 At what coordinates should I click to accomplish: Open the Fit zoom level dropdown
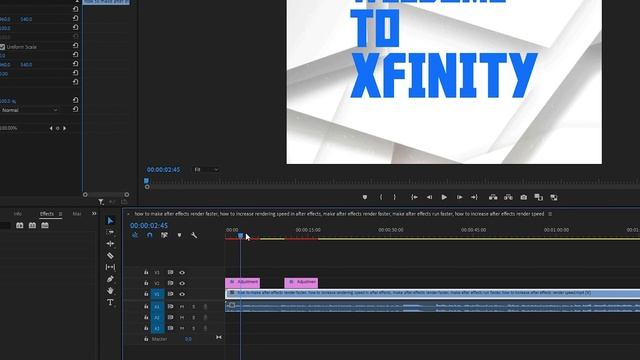tap(206, 170)
